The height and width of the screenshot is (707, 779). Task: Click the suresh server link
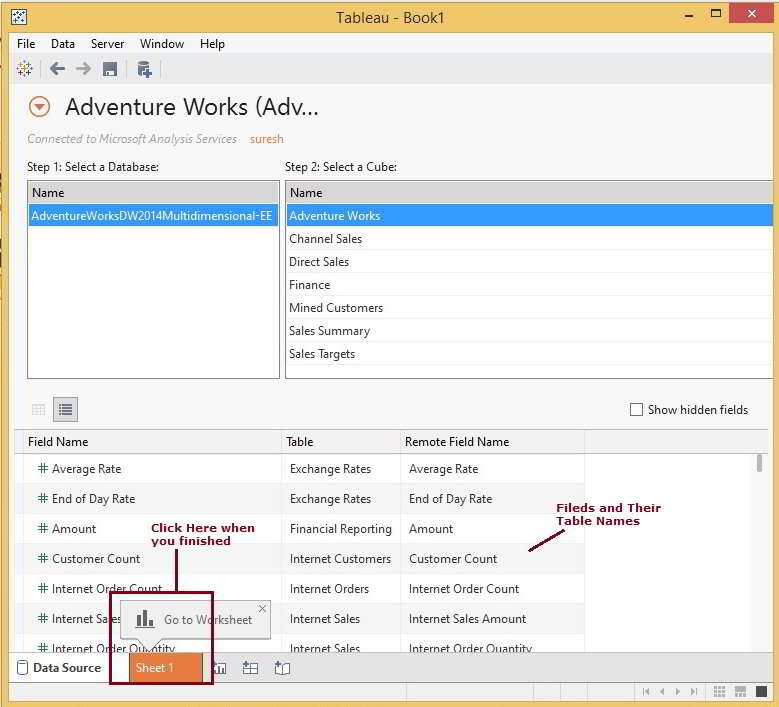tap(266, 139)
